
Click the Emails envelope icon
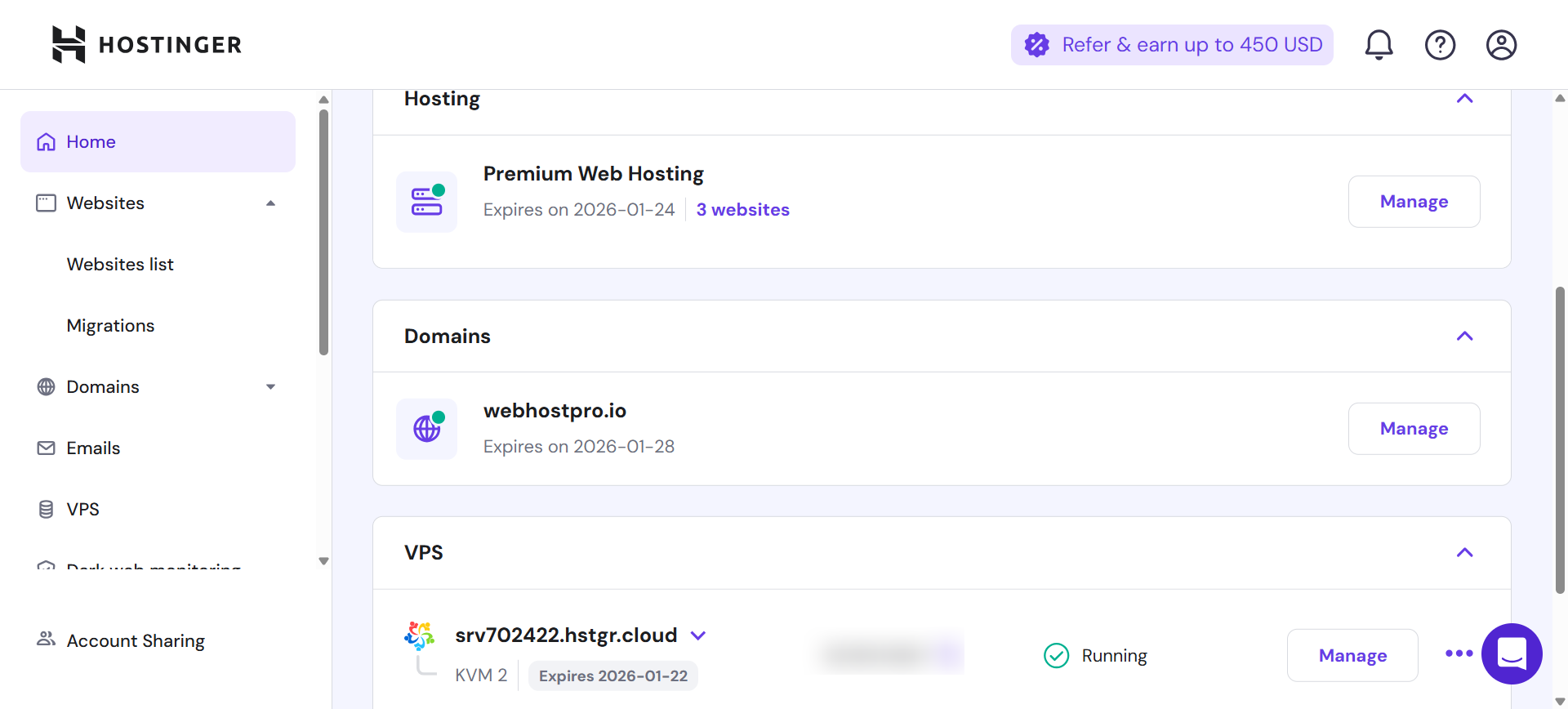[x=47, y=448]
